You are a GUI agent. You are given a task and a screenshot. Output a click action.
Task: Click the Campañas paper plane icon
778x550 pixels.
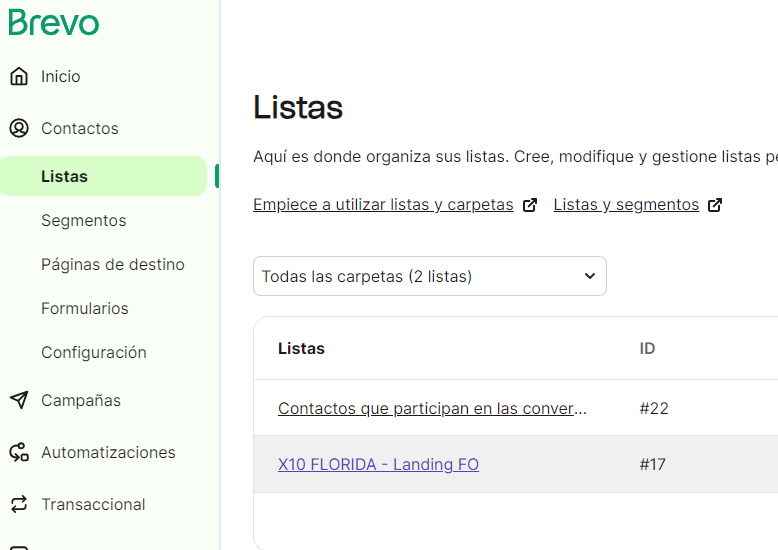pos(19,400)
